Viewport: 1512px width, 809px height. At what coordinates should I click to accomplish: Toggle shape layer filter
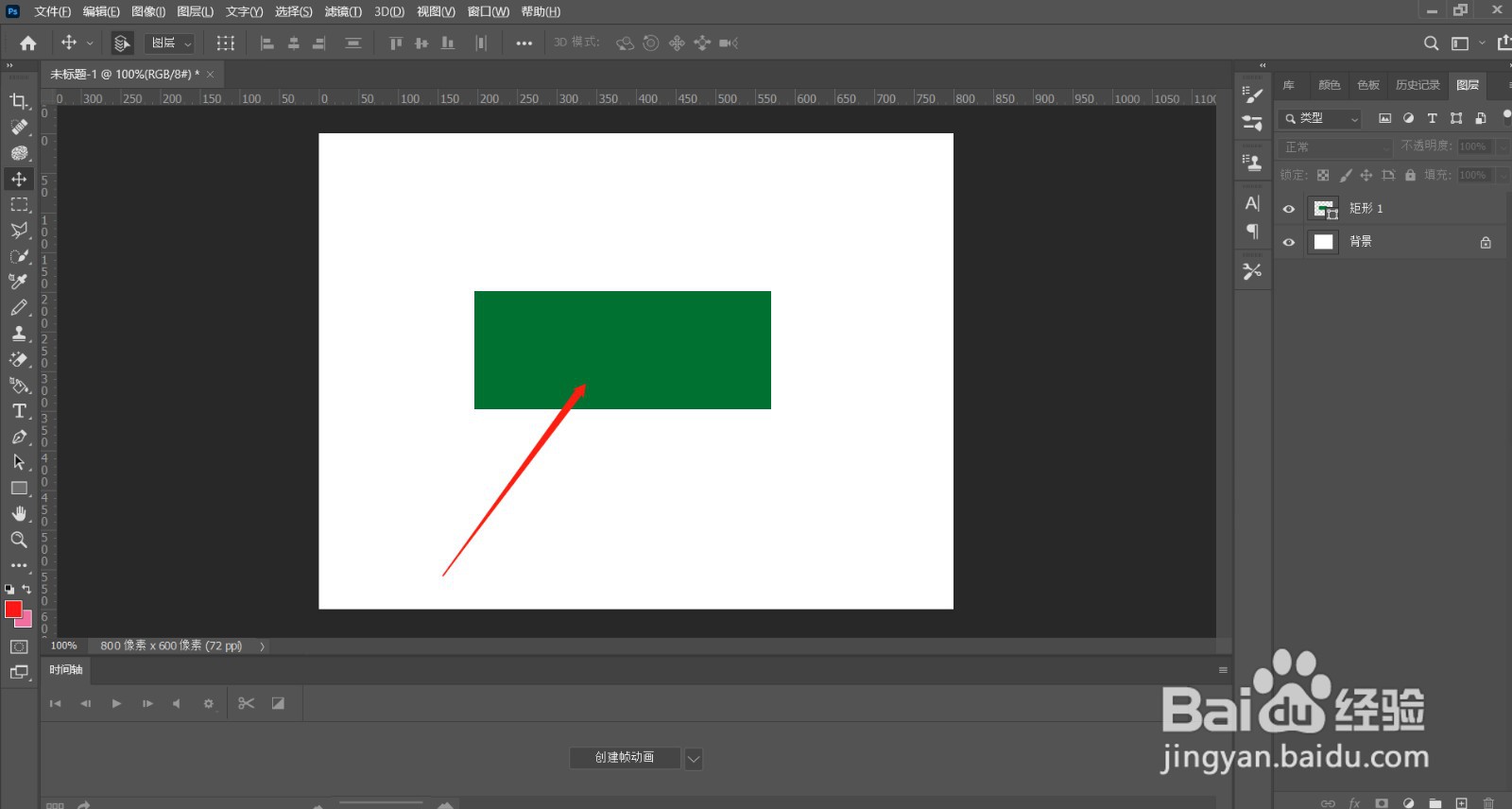1456,118
